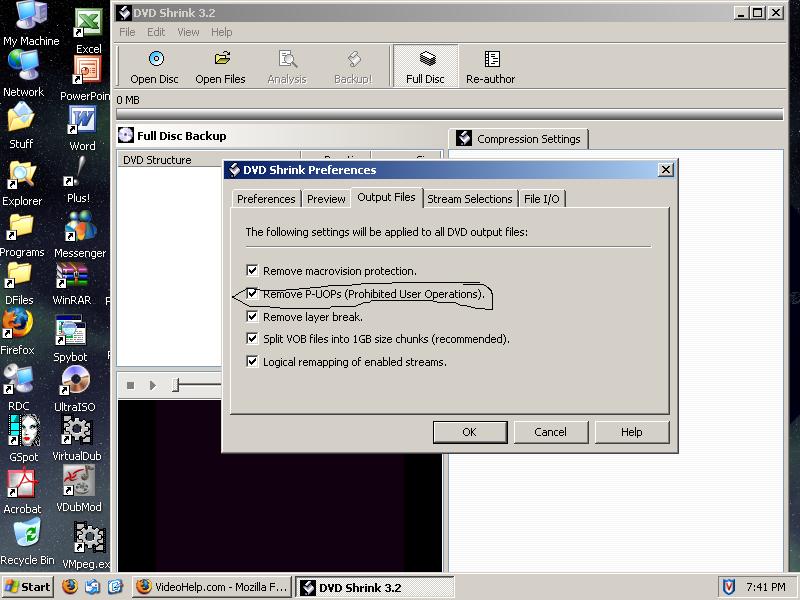800x600 pixels.
Task: Click the preview play button
Action: 153,385
